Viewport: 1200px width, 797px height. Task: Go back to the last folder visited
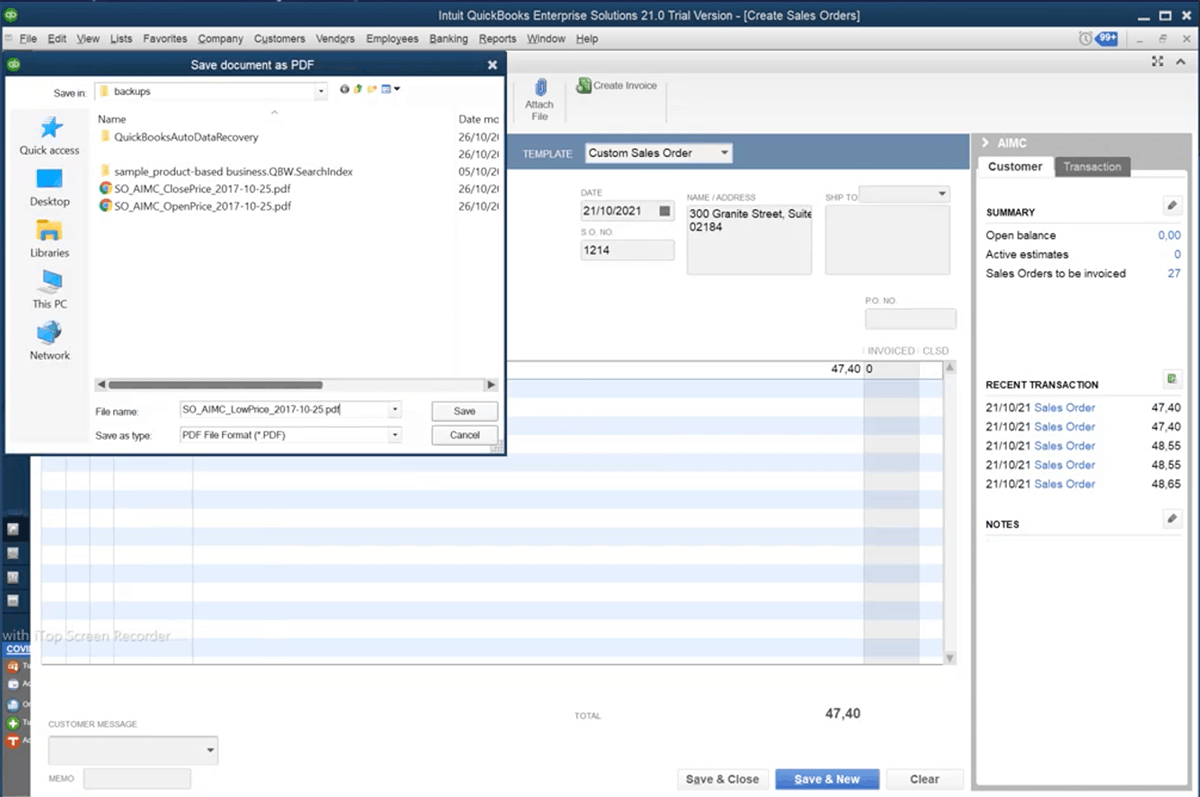(345, 90)
